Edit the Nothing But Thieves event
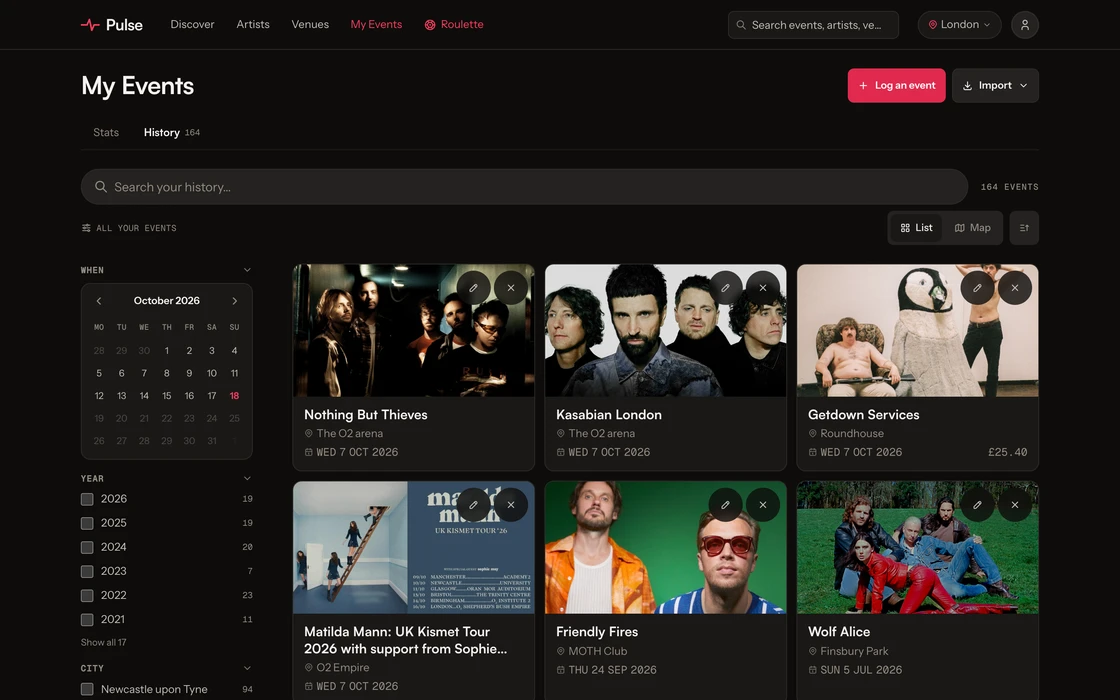1120x700 pixels. pyautogui.click(x=473, y=288)
